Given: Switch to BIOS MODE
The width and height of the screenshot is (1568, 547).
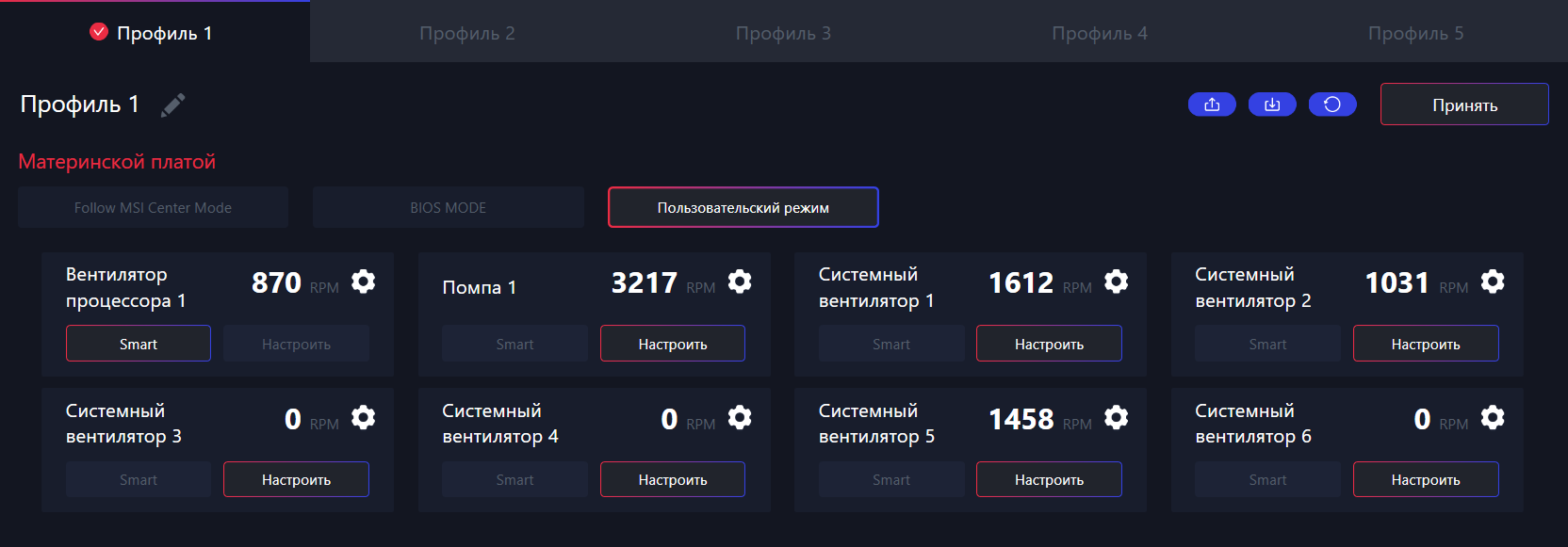Looking at the screenshot, I should 448,207.
